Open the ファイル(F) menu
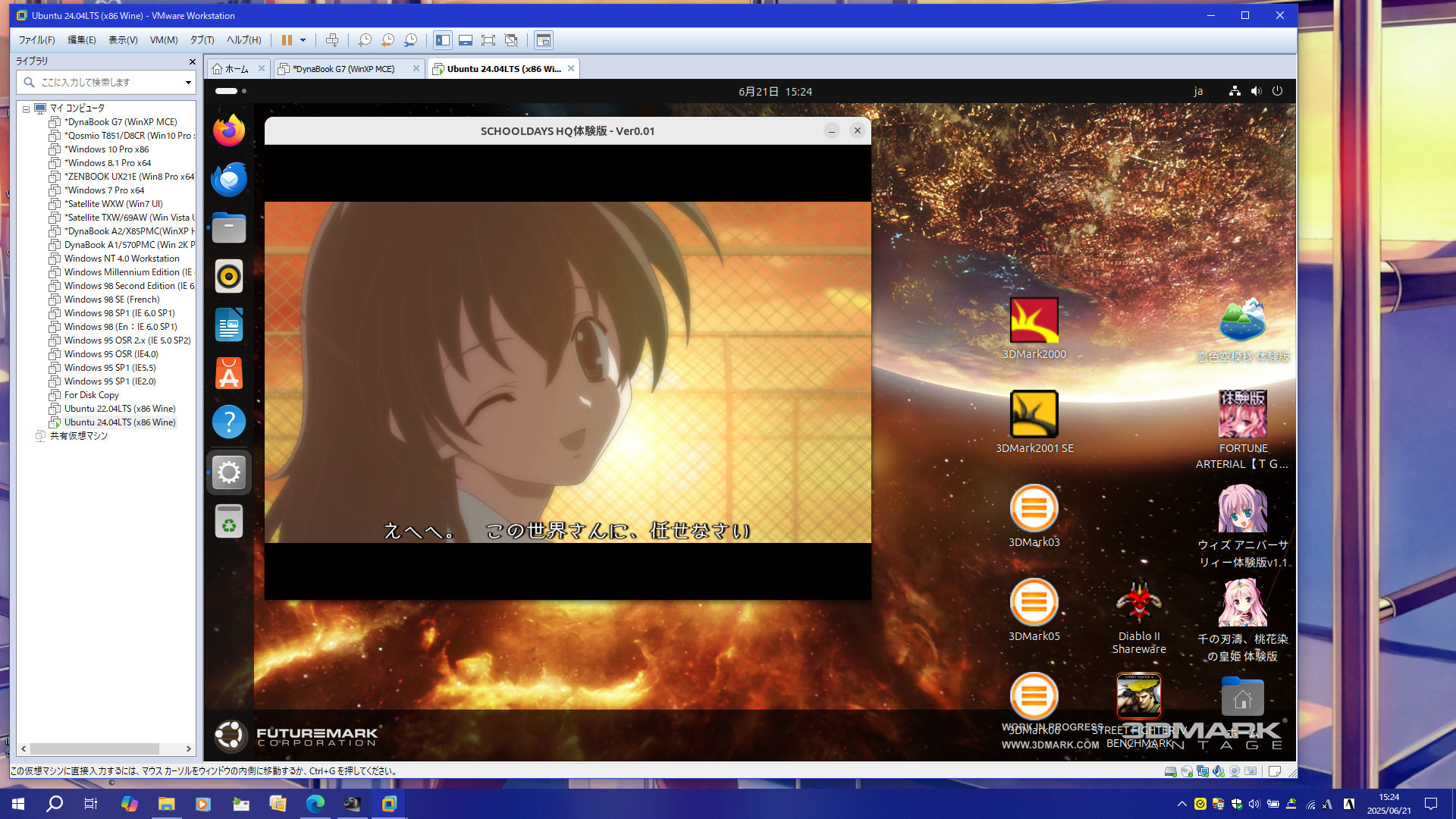Viewport: 1456px width, 819px height. click(37, 40)
